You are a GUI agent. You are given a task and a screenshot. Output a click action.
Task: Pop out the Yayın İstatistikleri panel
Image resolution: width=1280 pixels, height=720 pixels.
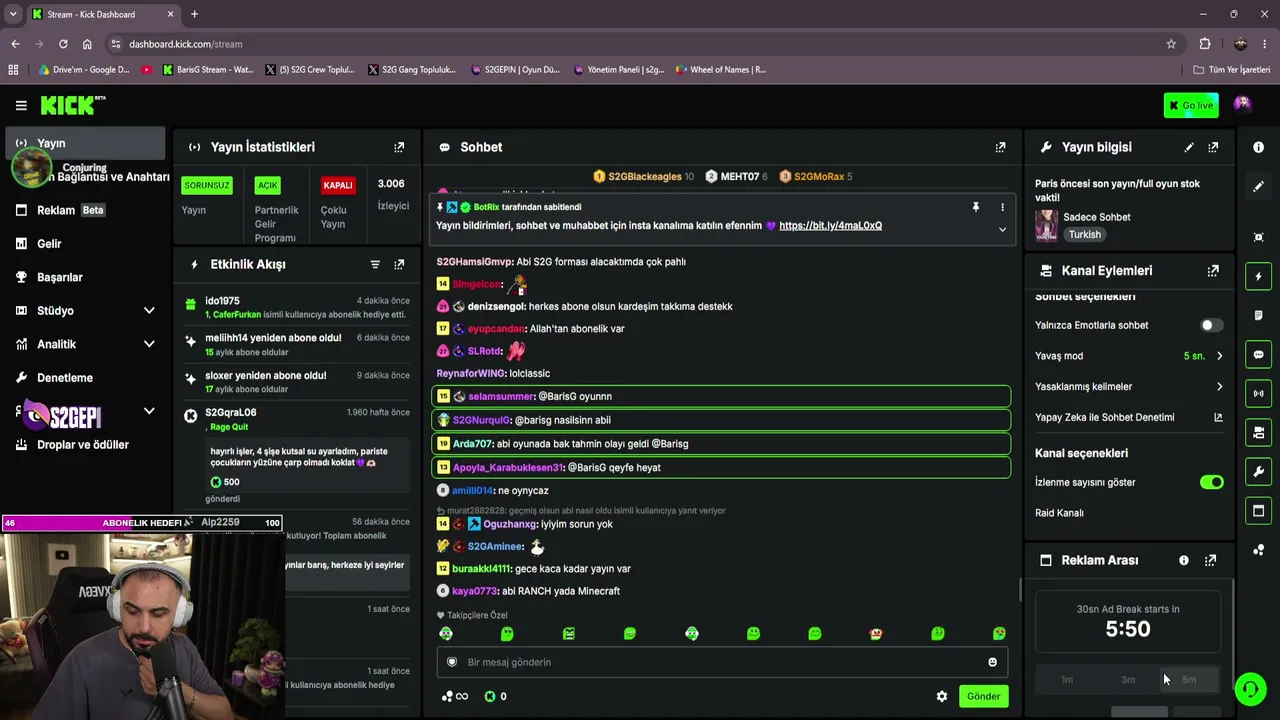(x=399, y=147)
